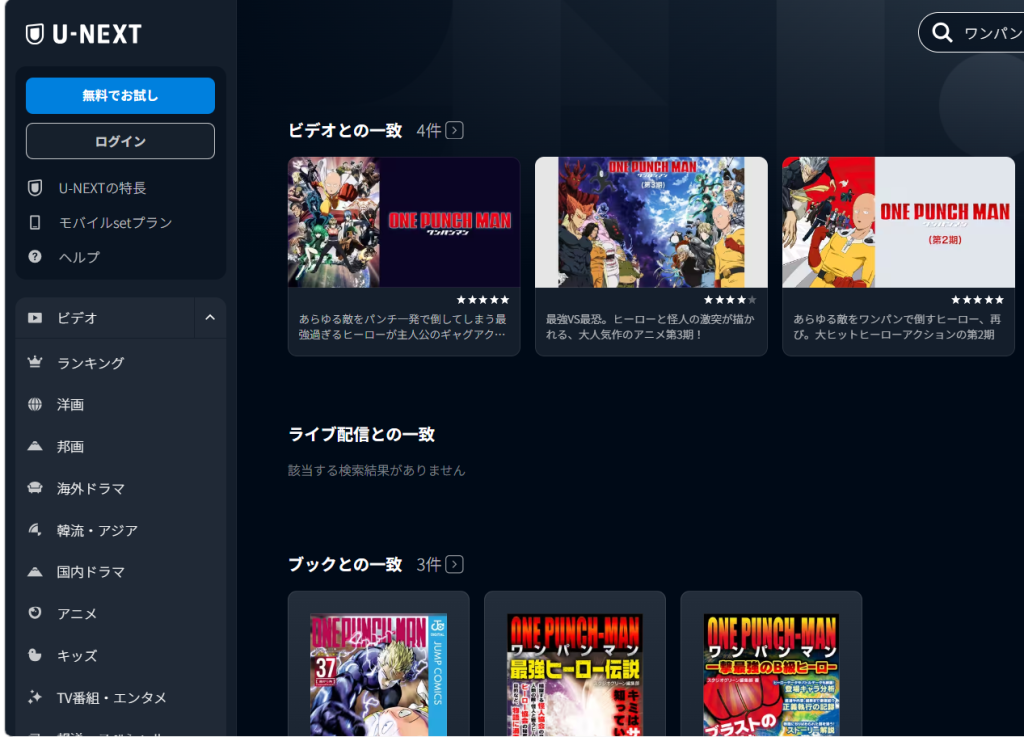Click the shield icon beside U-NEXTの特長
1024x737 pixels.
(x=35, y=188)
